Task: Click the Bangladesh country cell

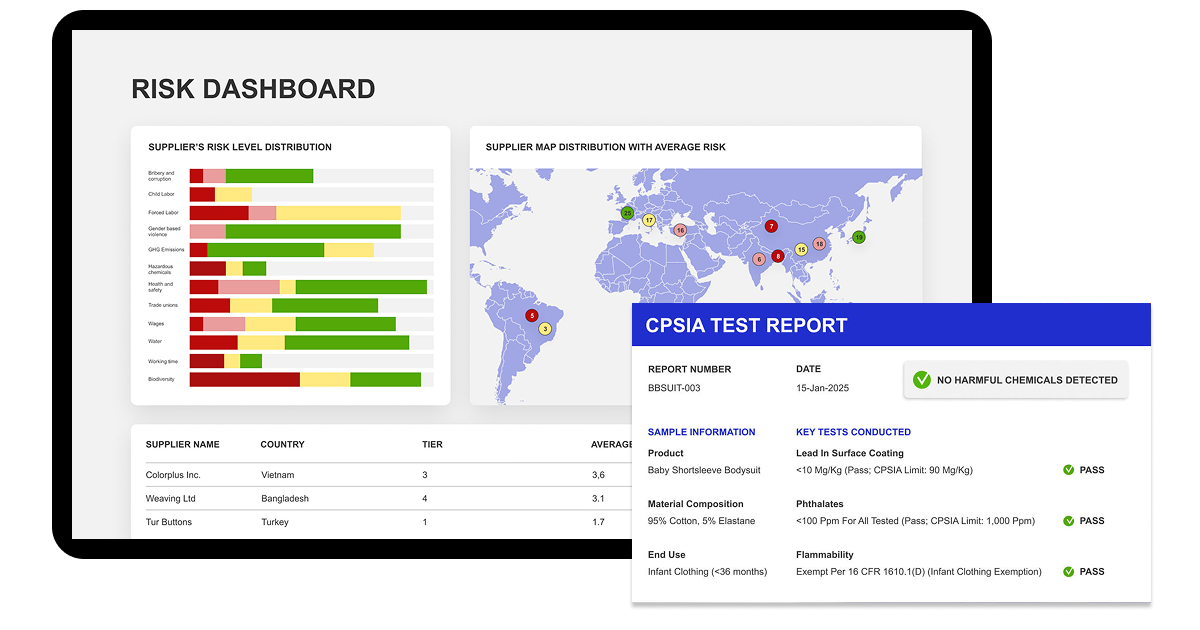Action: click(284, 498)
